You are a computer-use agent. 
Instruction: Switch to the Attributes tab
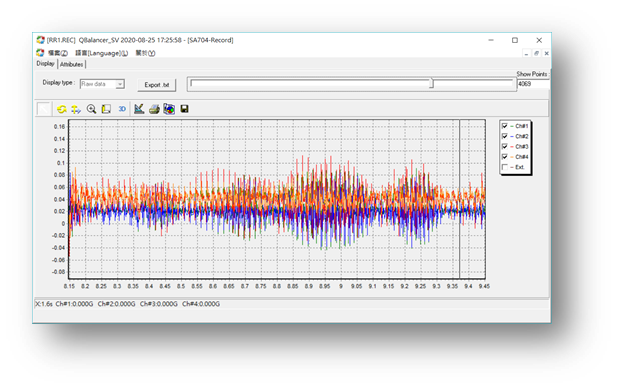point(72,64)
